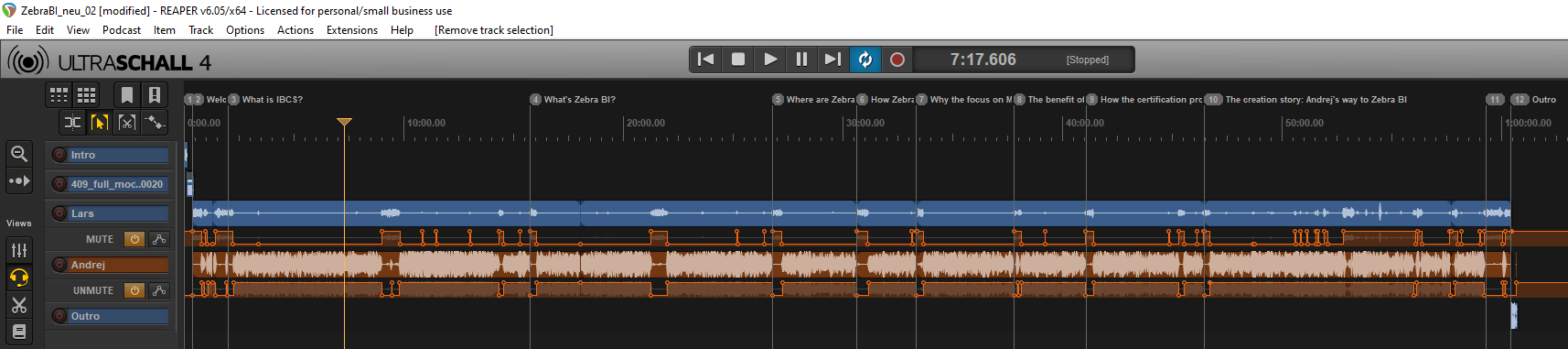This screenshot has width=1568, height=349.
Task: Open the Extensions menu
Action: [x=352, y=30]
